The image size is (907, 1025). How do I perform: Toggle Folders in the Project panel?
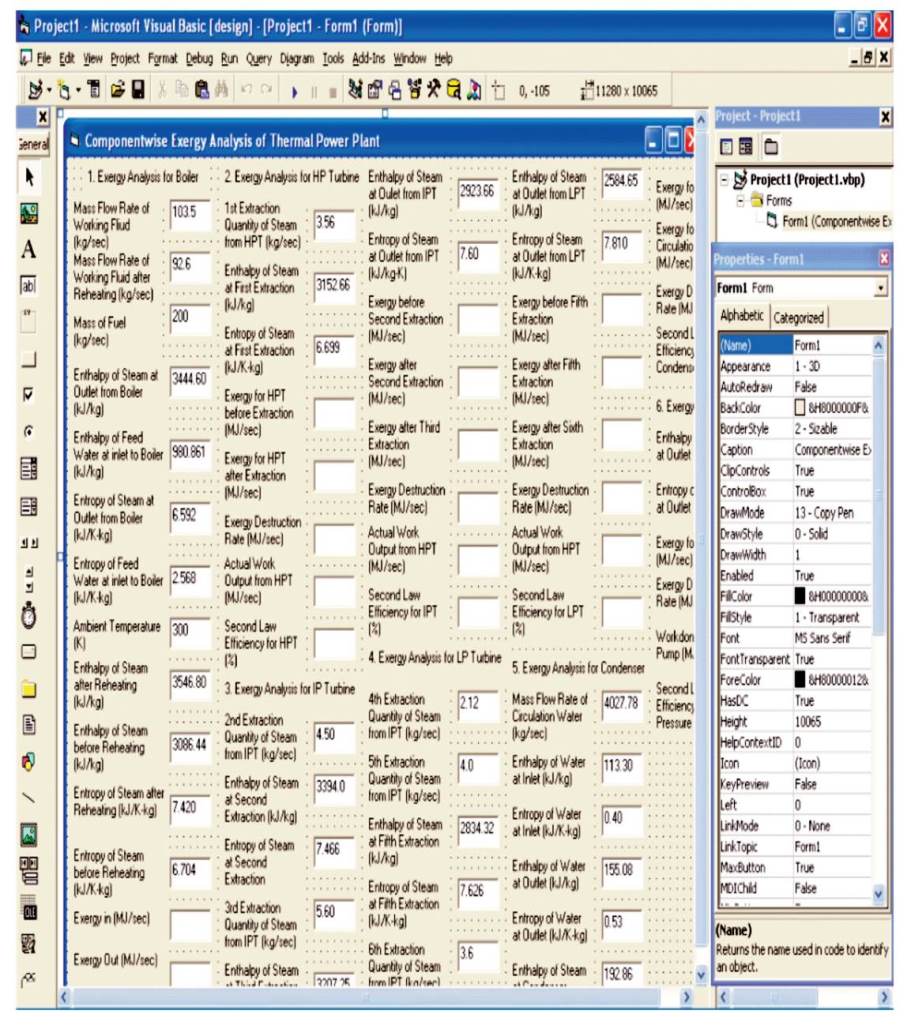(x=772, y=147)
